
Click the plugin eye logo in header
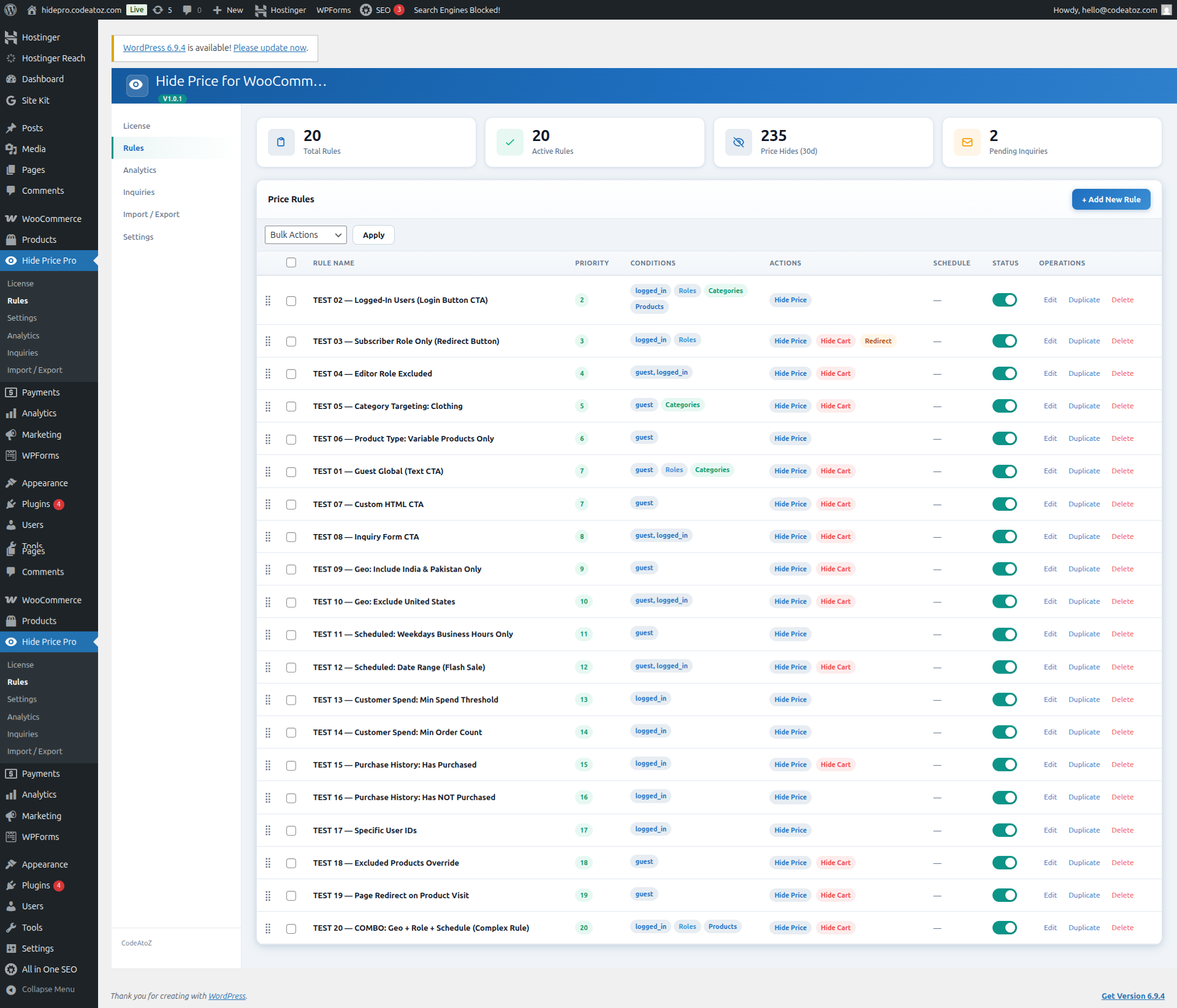(x=137, y=85)
